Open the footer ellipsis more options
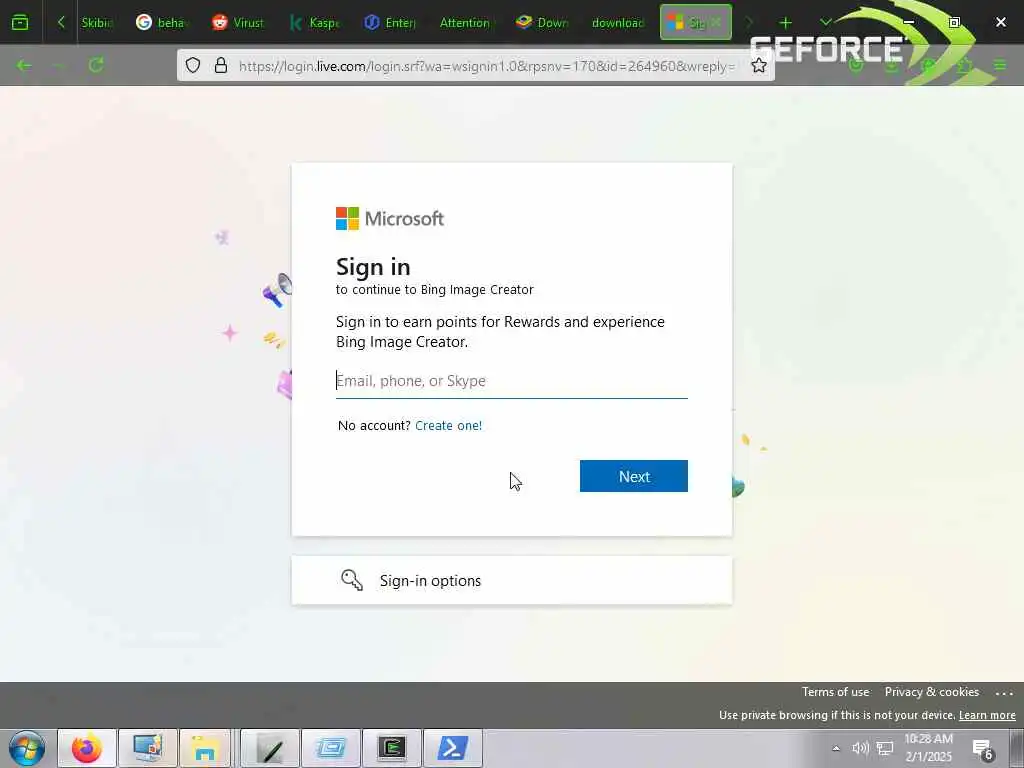The height and width of the screenshot is (768, 1024). tap(1004, 693)
